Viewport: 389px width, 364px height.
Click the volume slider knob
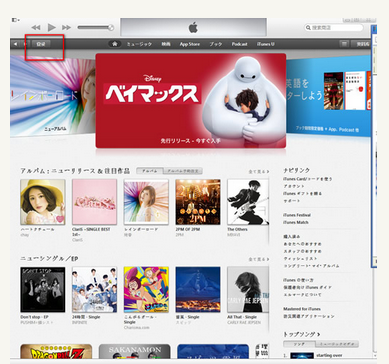(111, 28)
